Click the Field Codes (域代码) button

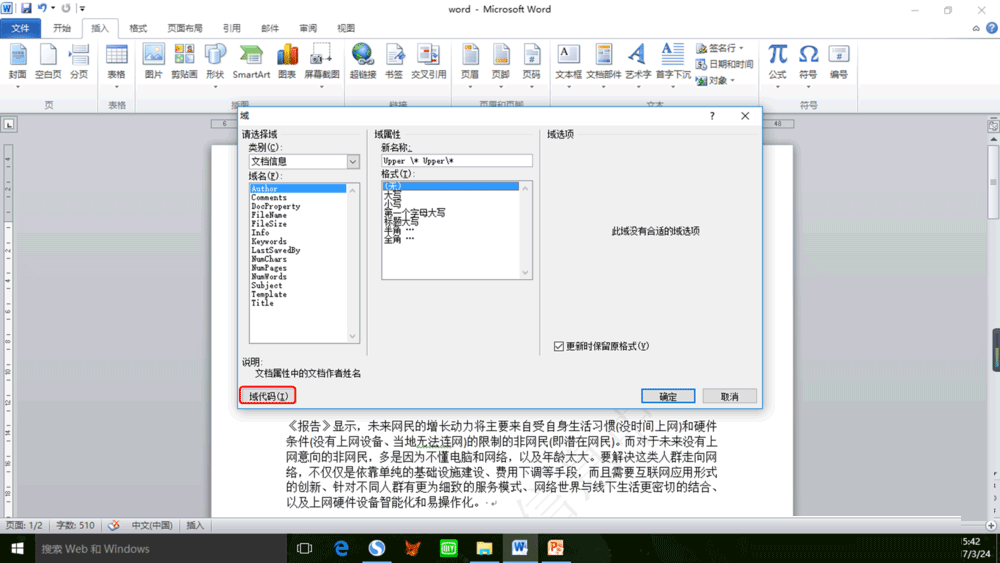pyautogui.click(x=268, y=396)
